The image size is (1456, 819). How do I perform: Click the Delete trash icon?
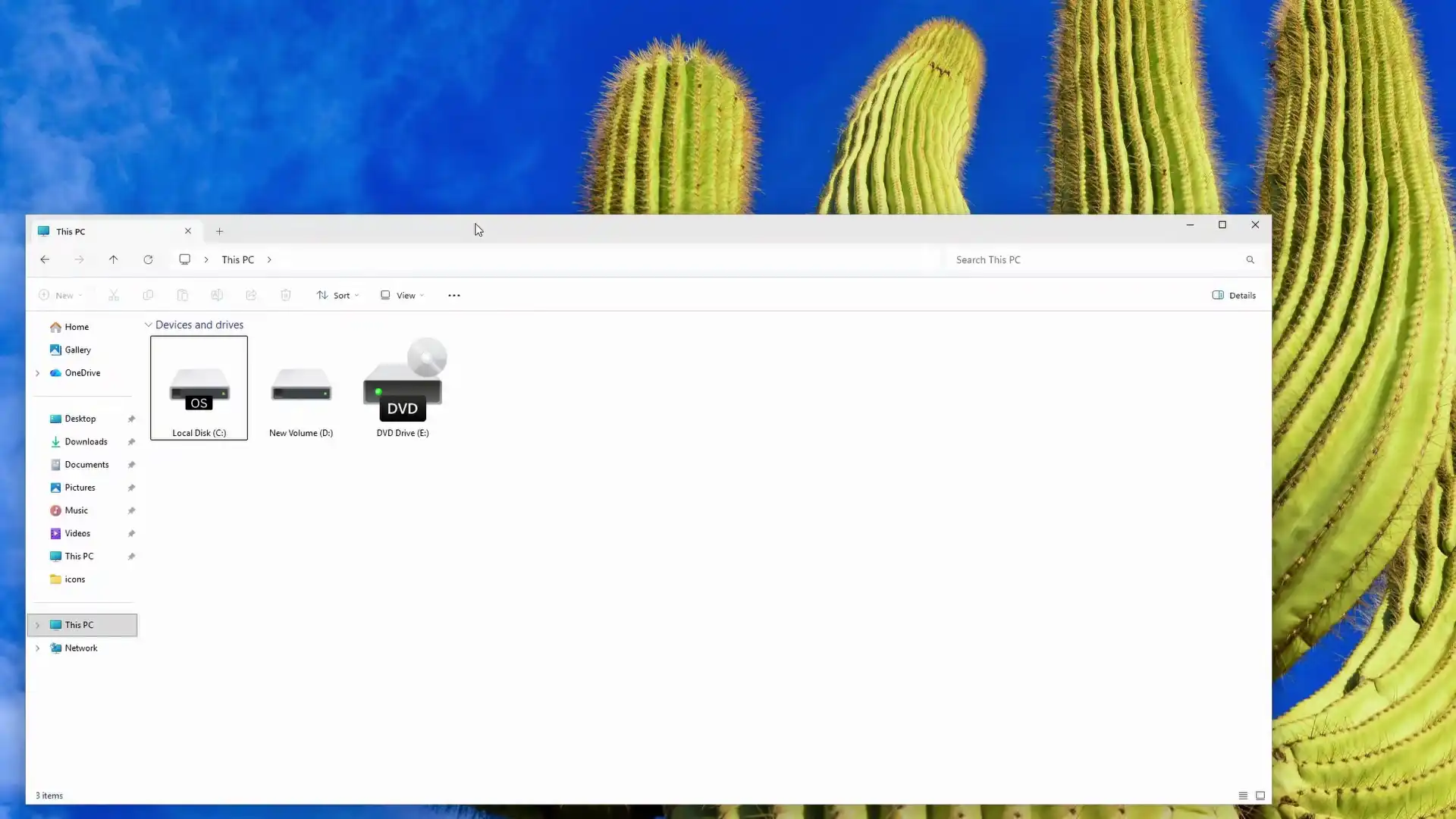[286, 295]
